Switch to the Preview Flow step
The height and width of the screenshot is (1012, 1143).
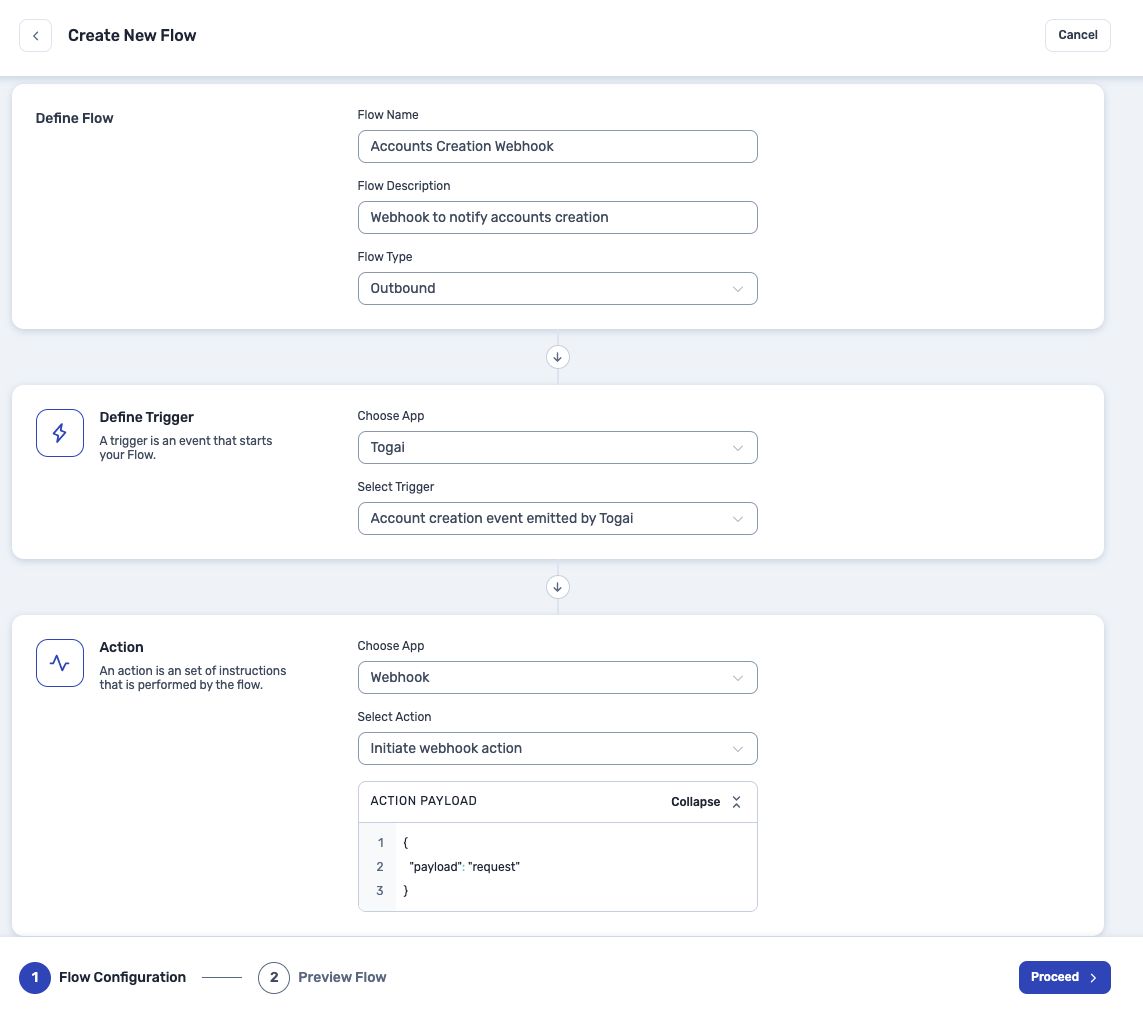[342, 977]
